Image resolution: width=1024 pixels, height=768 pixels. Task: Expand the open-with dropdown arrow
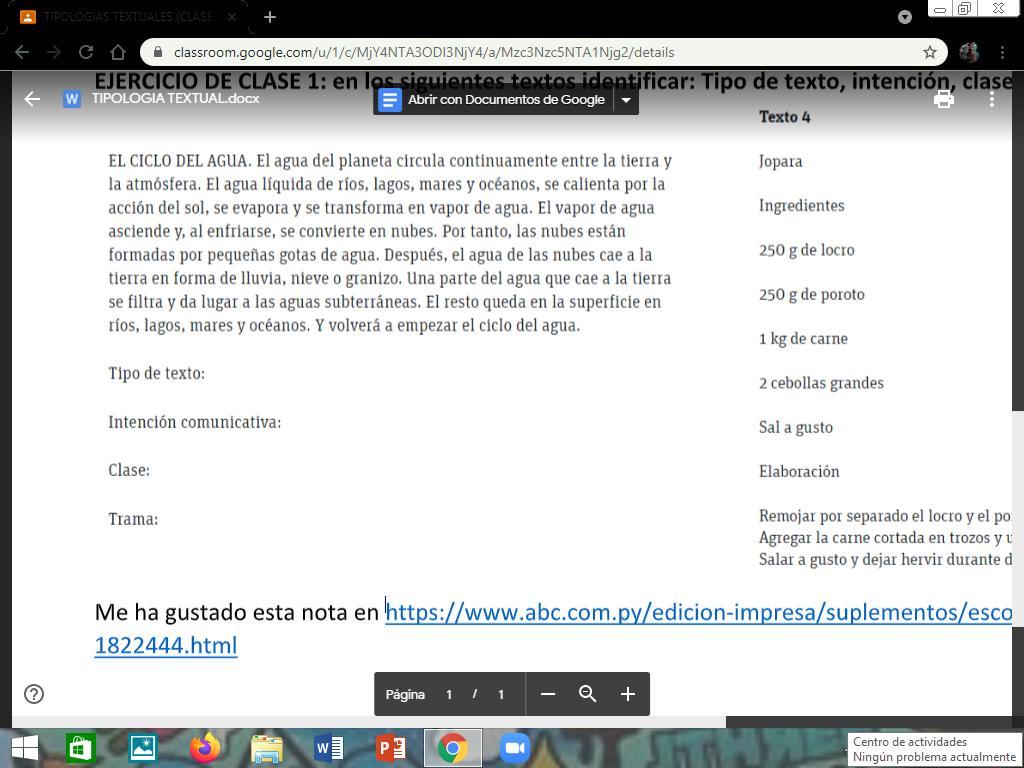626,100
